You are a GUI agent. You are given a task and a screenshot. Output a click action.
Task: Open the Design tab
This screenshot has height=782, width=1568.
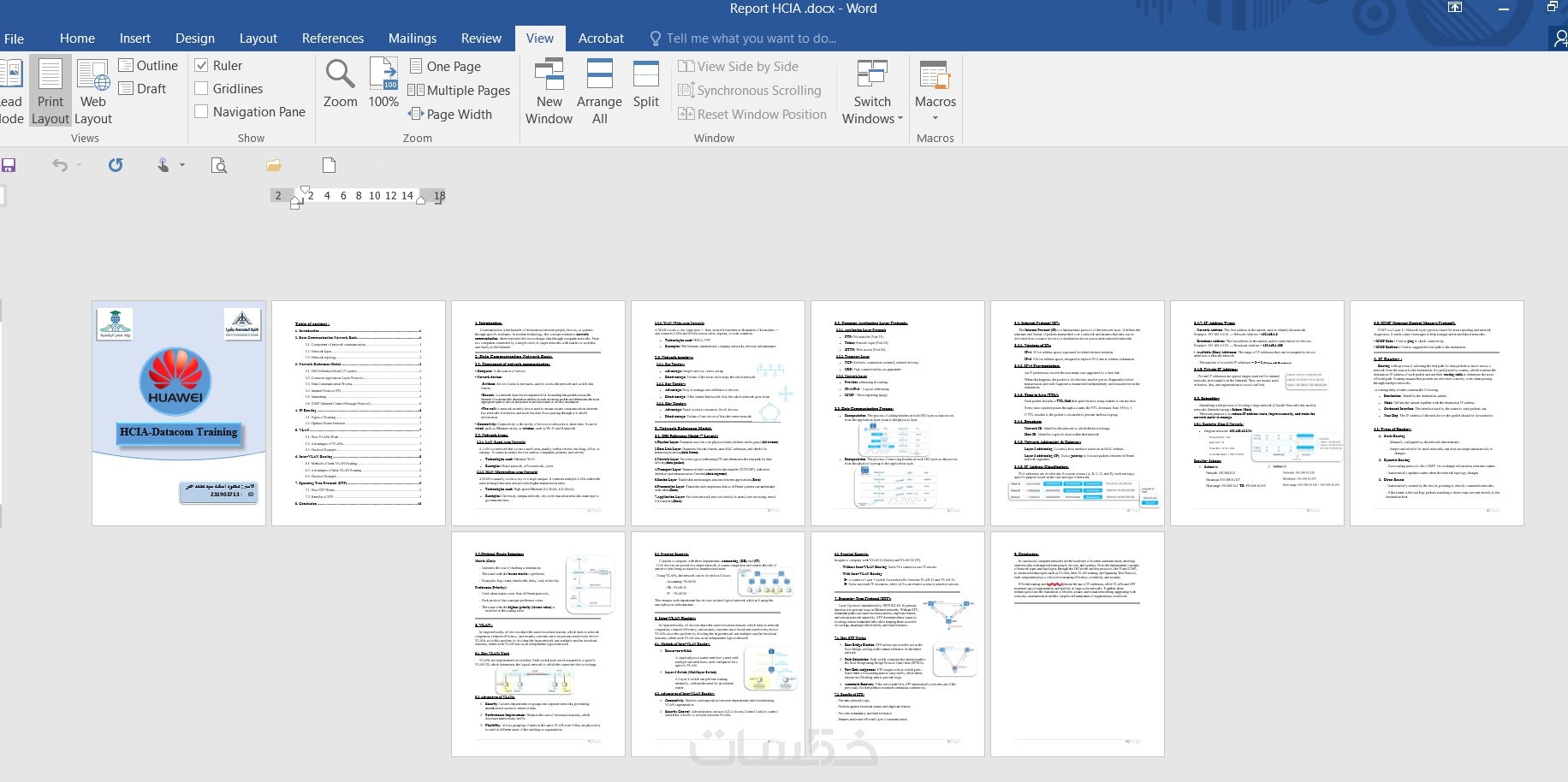pyautogui.click(x=195, y=39)
